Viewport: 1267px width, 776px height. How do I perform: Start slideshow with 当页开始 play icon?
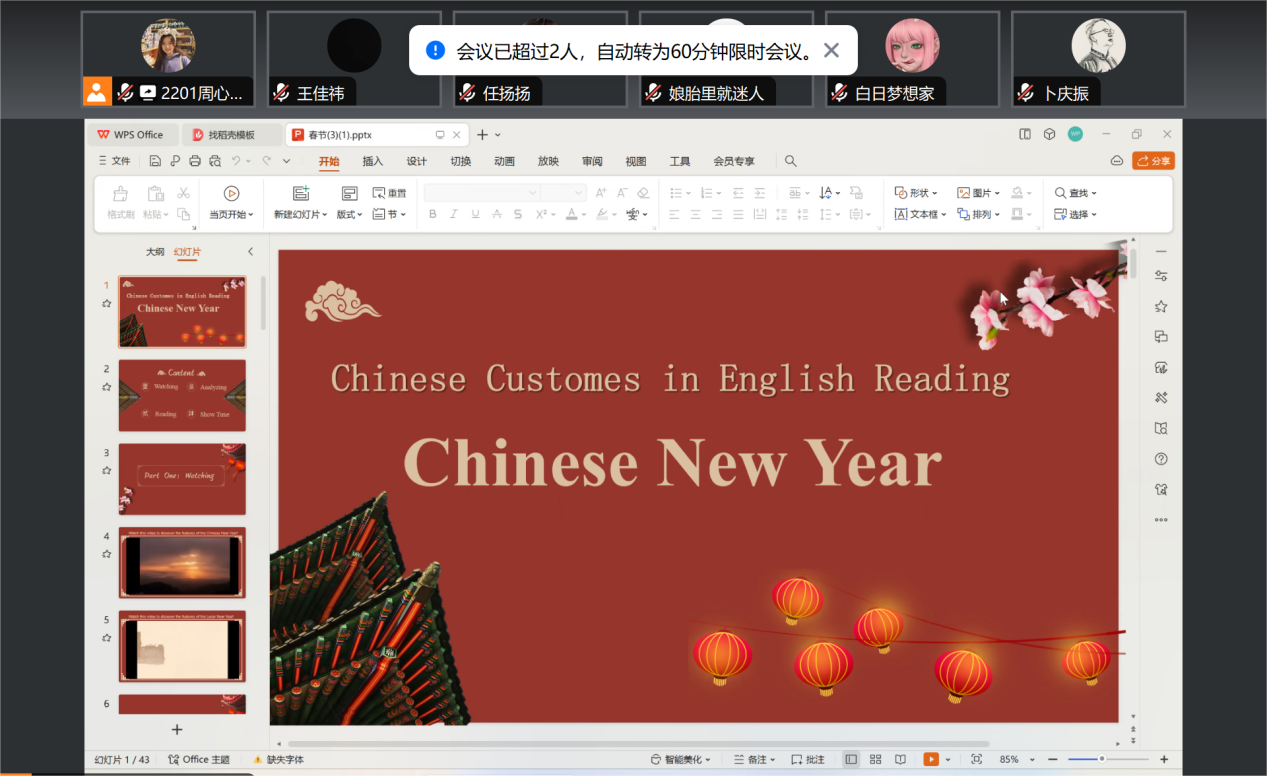tap(231, 193)
